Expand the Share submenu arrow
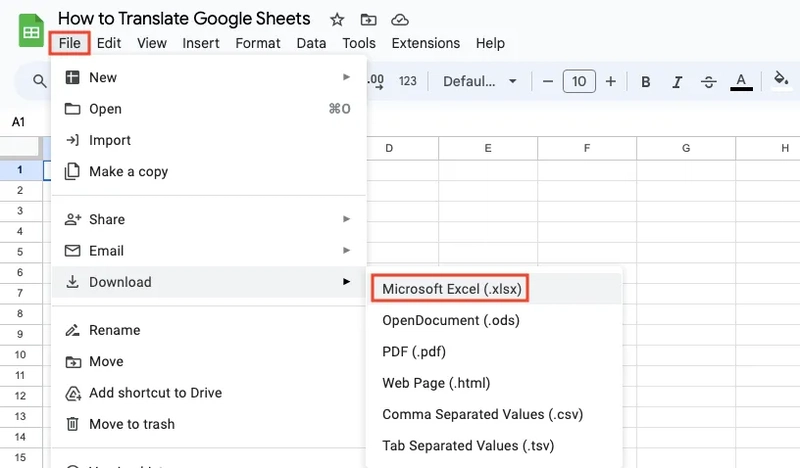The width and height of the screenshot is (800, 468). point(346,219)
